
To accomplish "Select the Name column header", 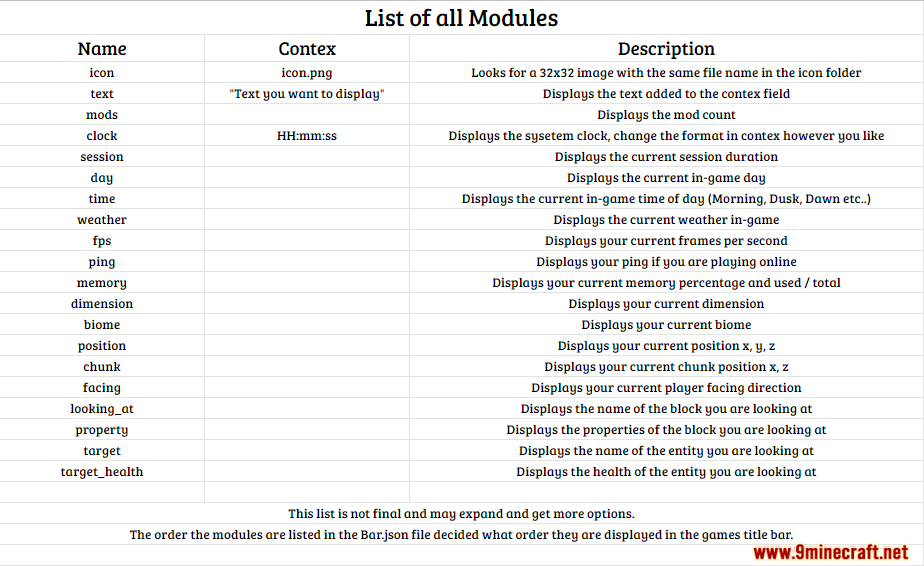I will [x=102, y=49].
